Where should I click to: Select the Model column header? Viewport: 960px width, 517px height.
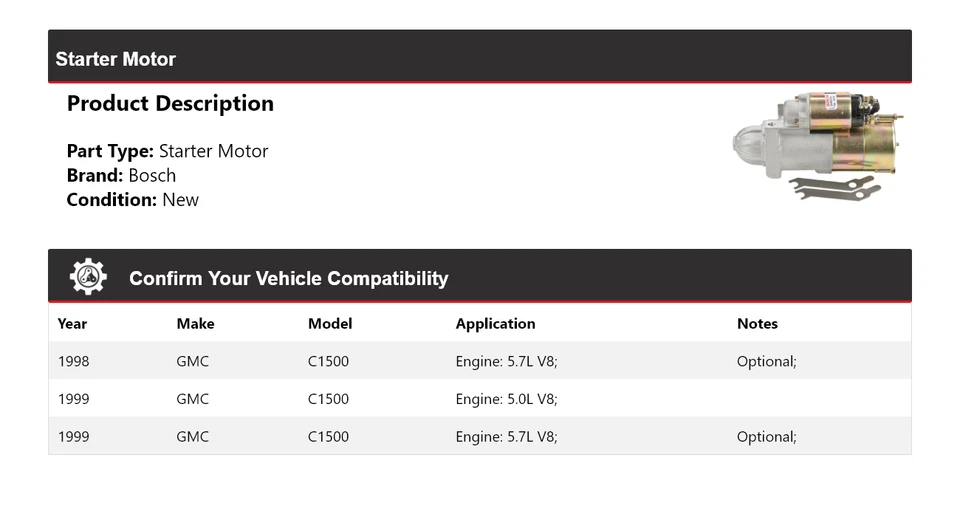(x=330, y=324)
